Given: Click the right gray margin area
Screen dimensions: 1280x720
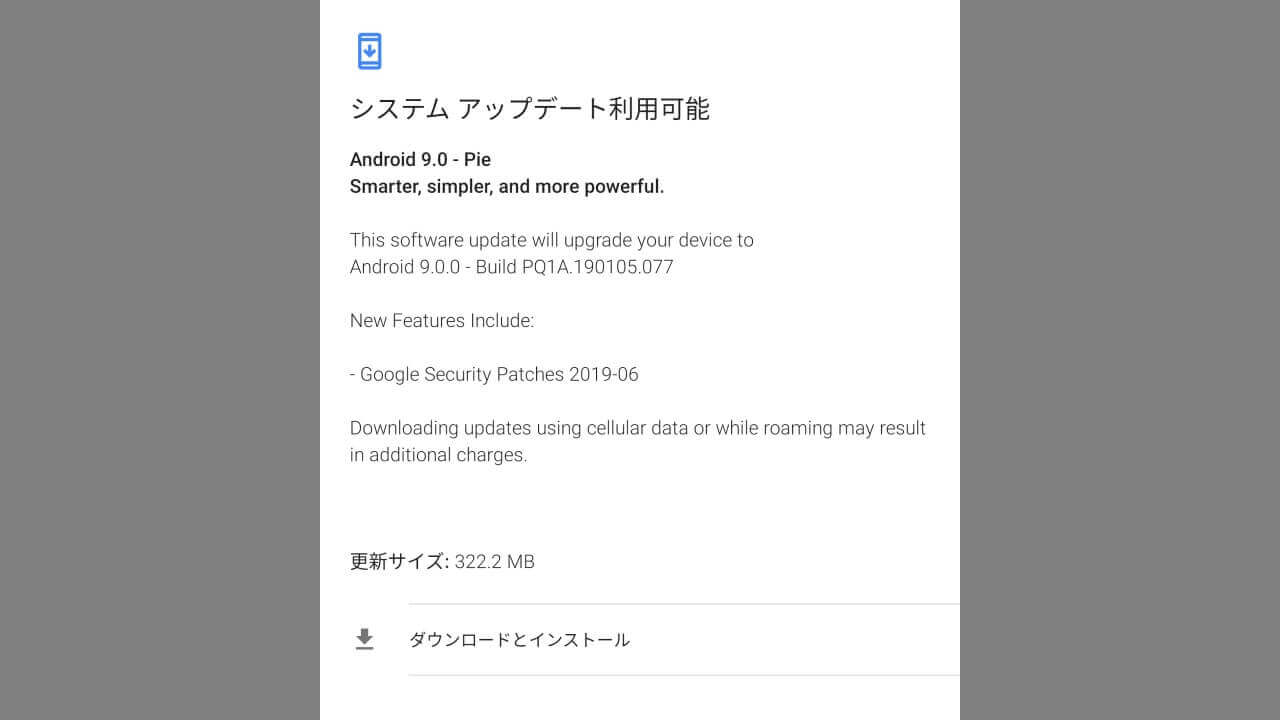Looking at the screenshot, I should [x=1120, y=360].
